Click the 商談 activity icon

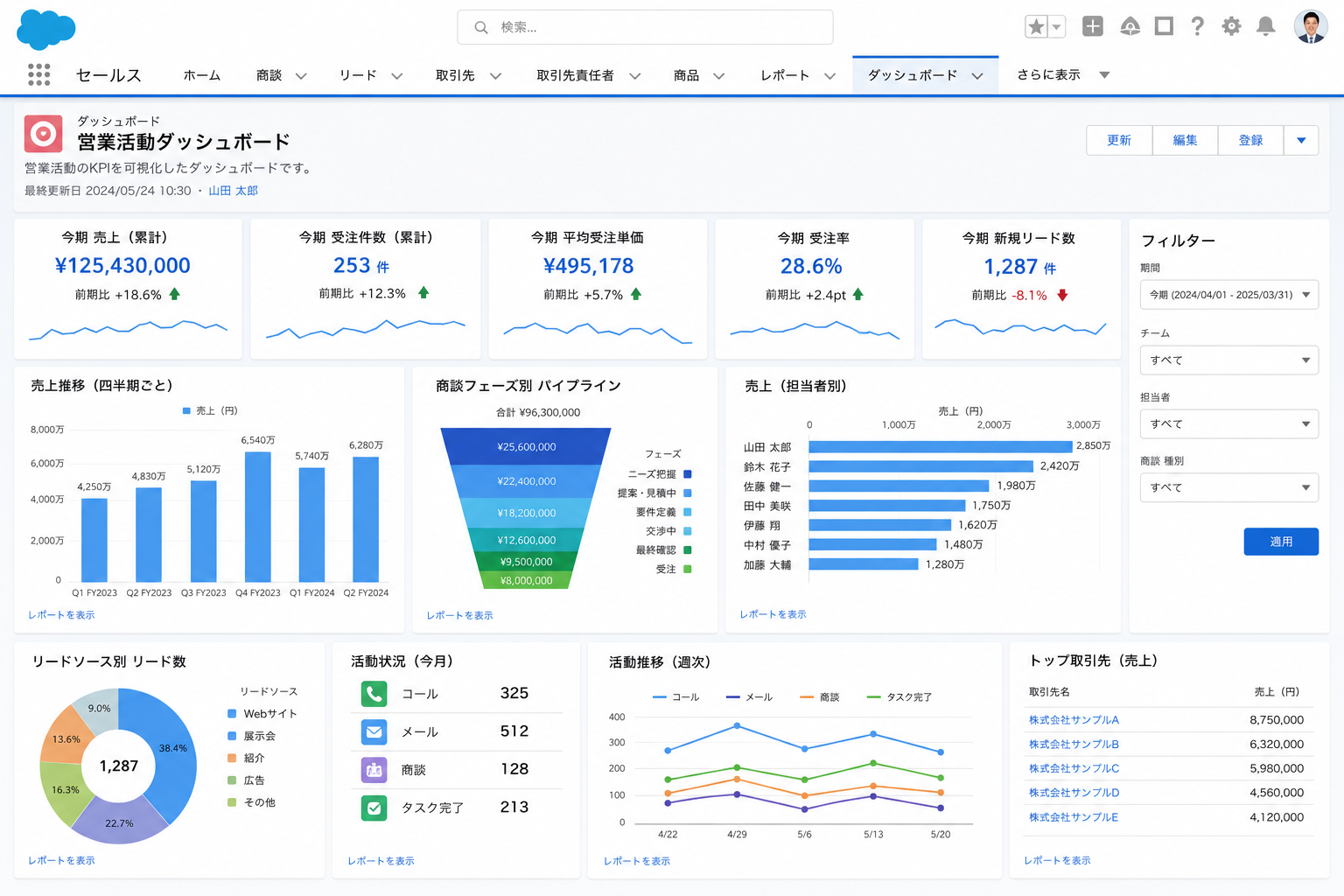point(374,770)
